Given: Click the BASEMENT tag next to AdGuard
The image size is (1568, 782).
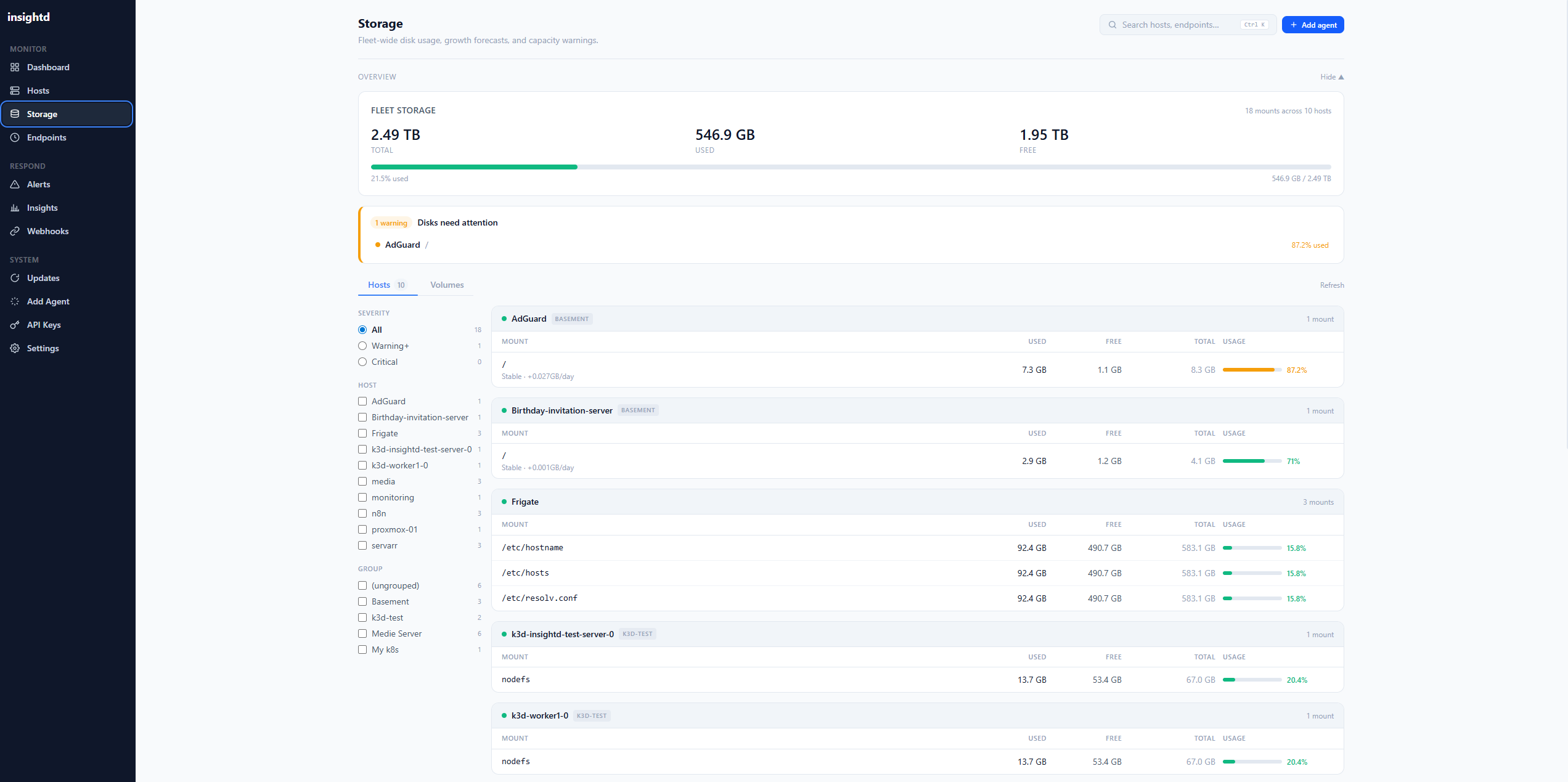Looking at the screenshot, I should pyautogui.click(x=571, y=319).
